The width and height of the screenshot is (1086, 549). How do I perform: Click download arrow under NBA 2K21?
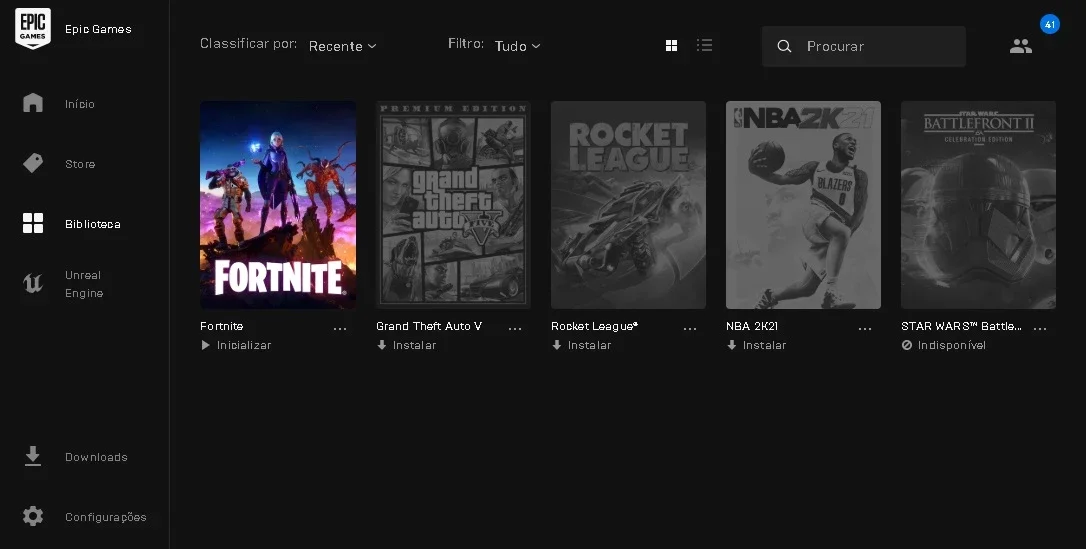731,345
